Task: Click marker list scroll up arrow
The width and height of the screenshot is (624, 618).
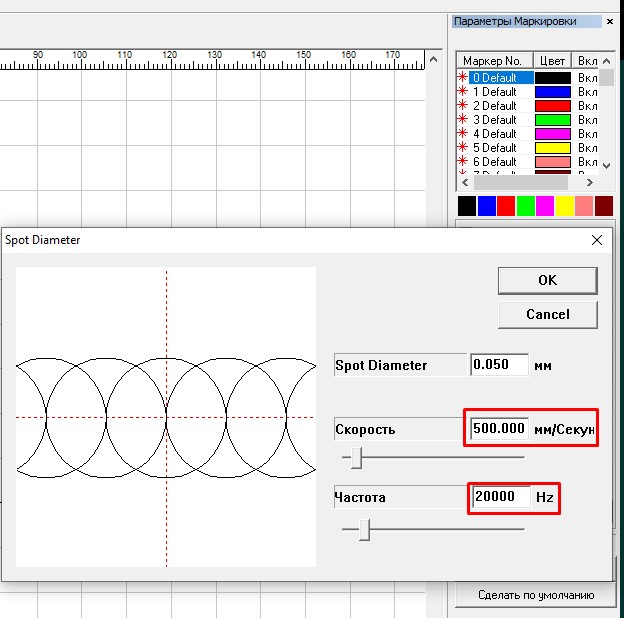Action: (606, 61)
